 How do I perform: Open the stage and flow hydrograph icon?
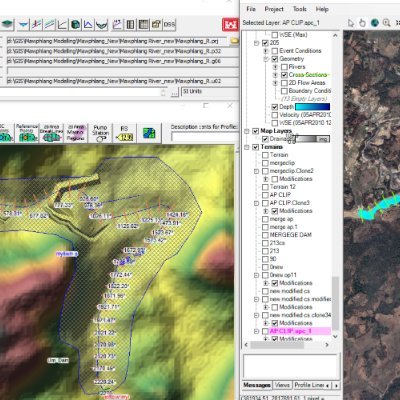tap(88, 24)
